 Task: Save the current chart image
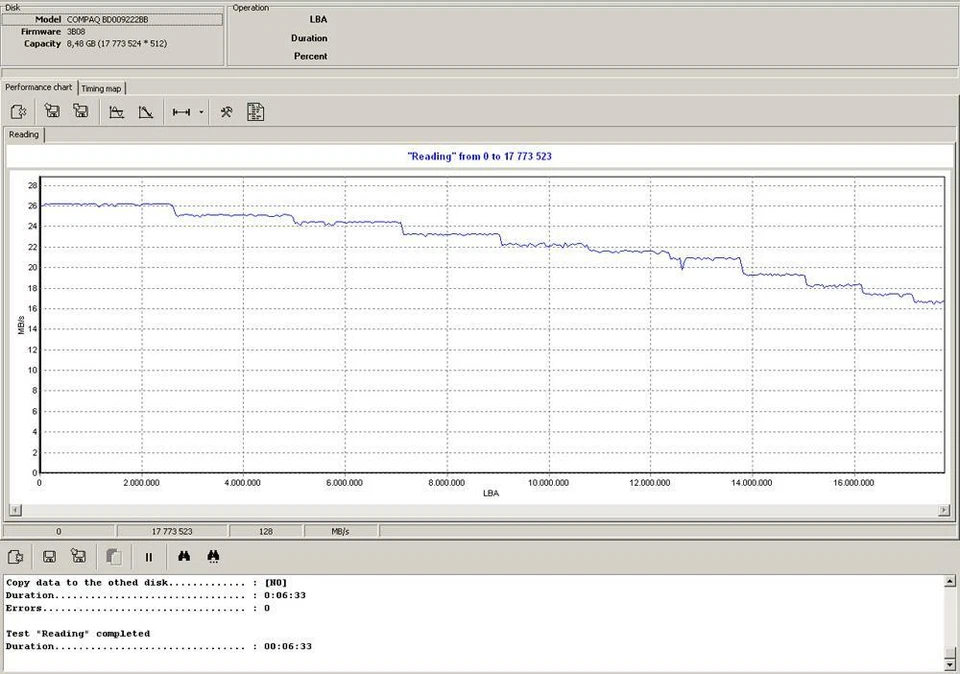[x=52, y=111]
